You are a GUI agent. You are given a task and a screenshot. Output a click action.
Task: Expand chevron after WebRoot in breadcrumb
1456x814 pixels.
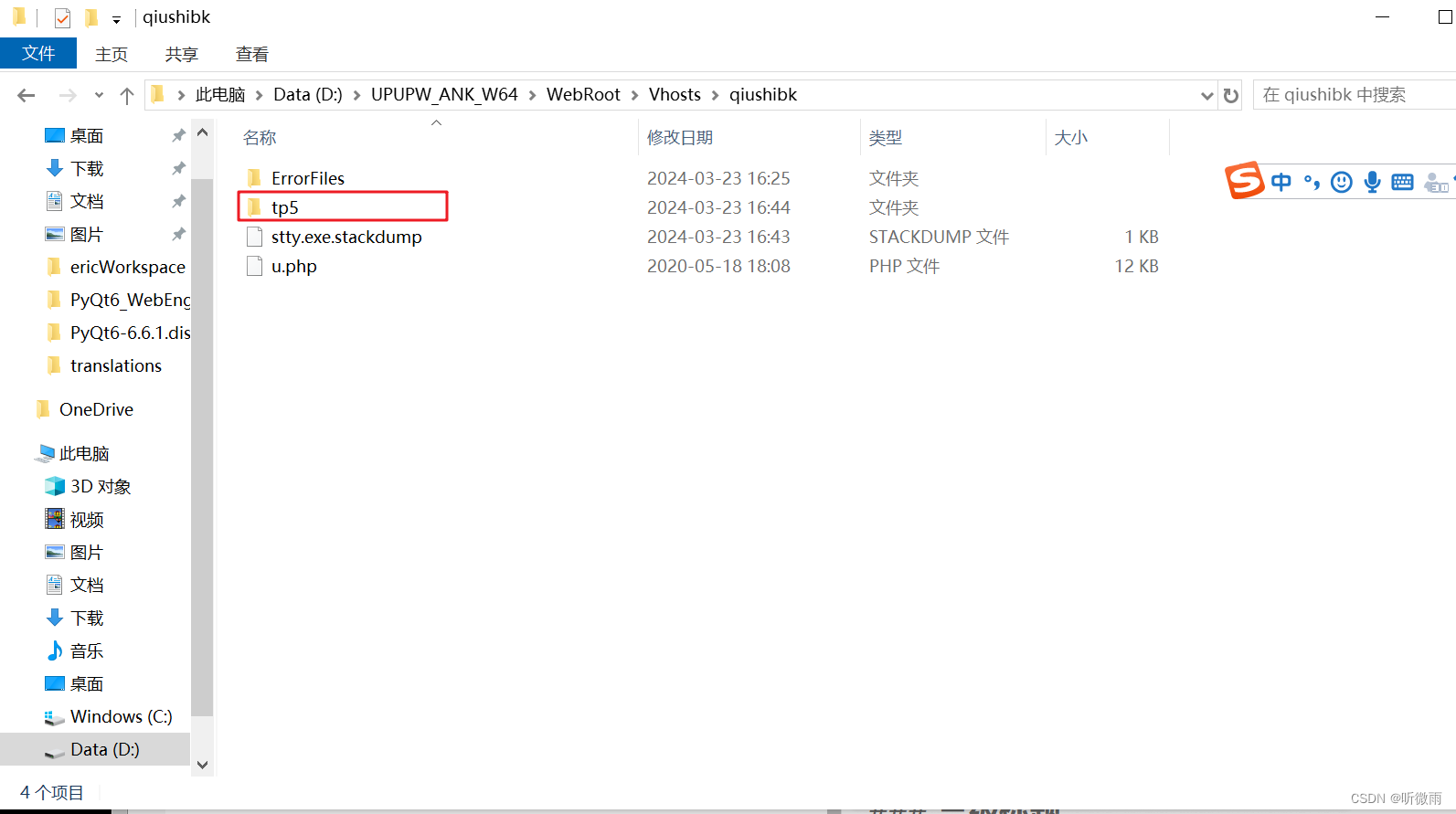point(634,95)
